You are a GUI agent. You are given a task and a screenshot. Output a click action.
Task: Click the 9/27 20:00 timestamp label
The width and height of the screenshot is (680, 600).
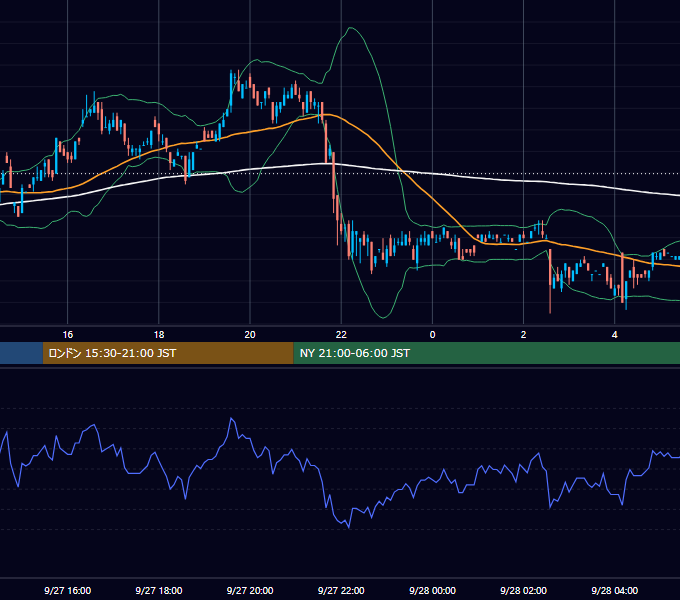[x=250, y=590]
